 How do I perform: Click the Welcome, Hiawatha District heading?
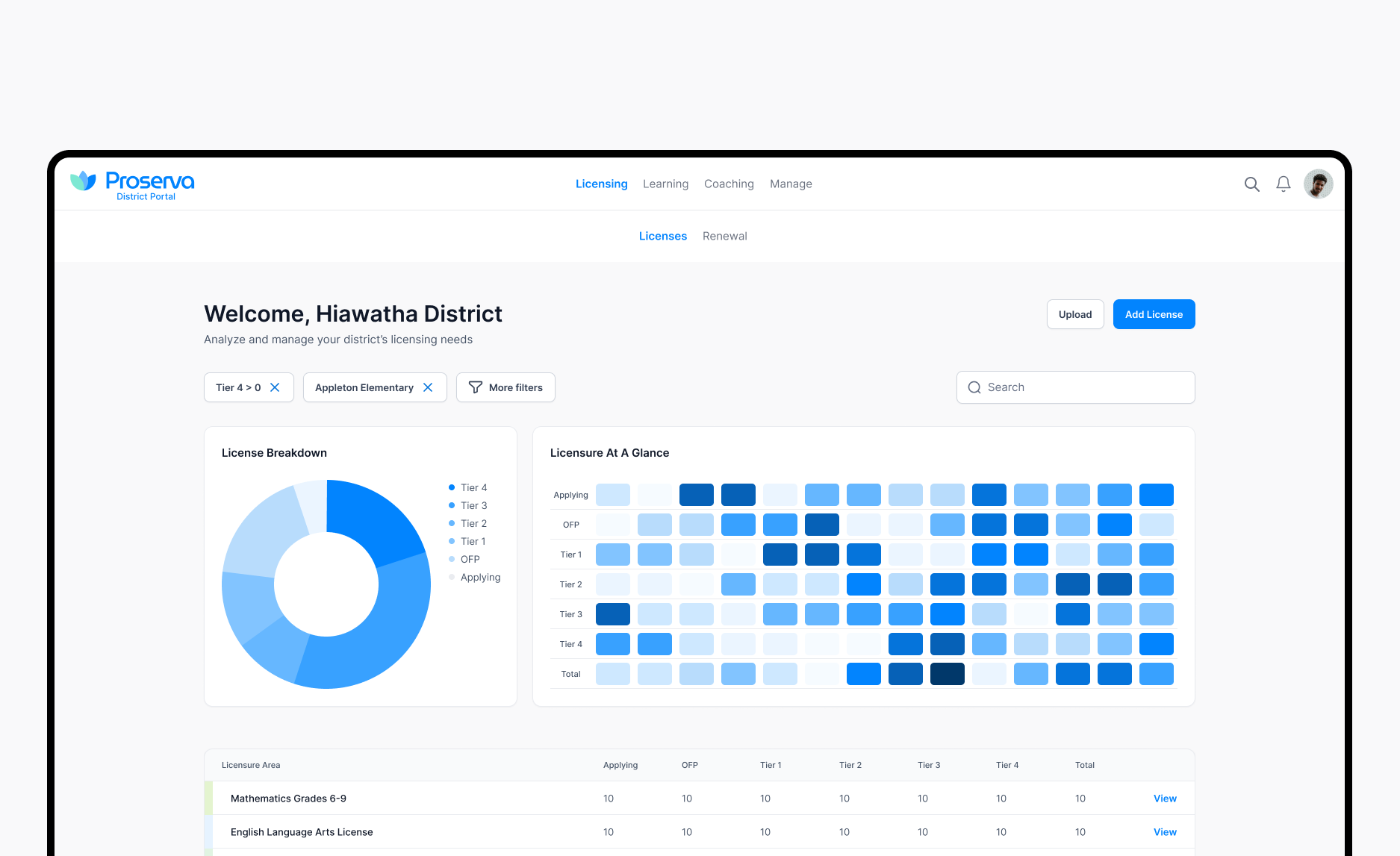click(x=353, y=314)
